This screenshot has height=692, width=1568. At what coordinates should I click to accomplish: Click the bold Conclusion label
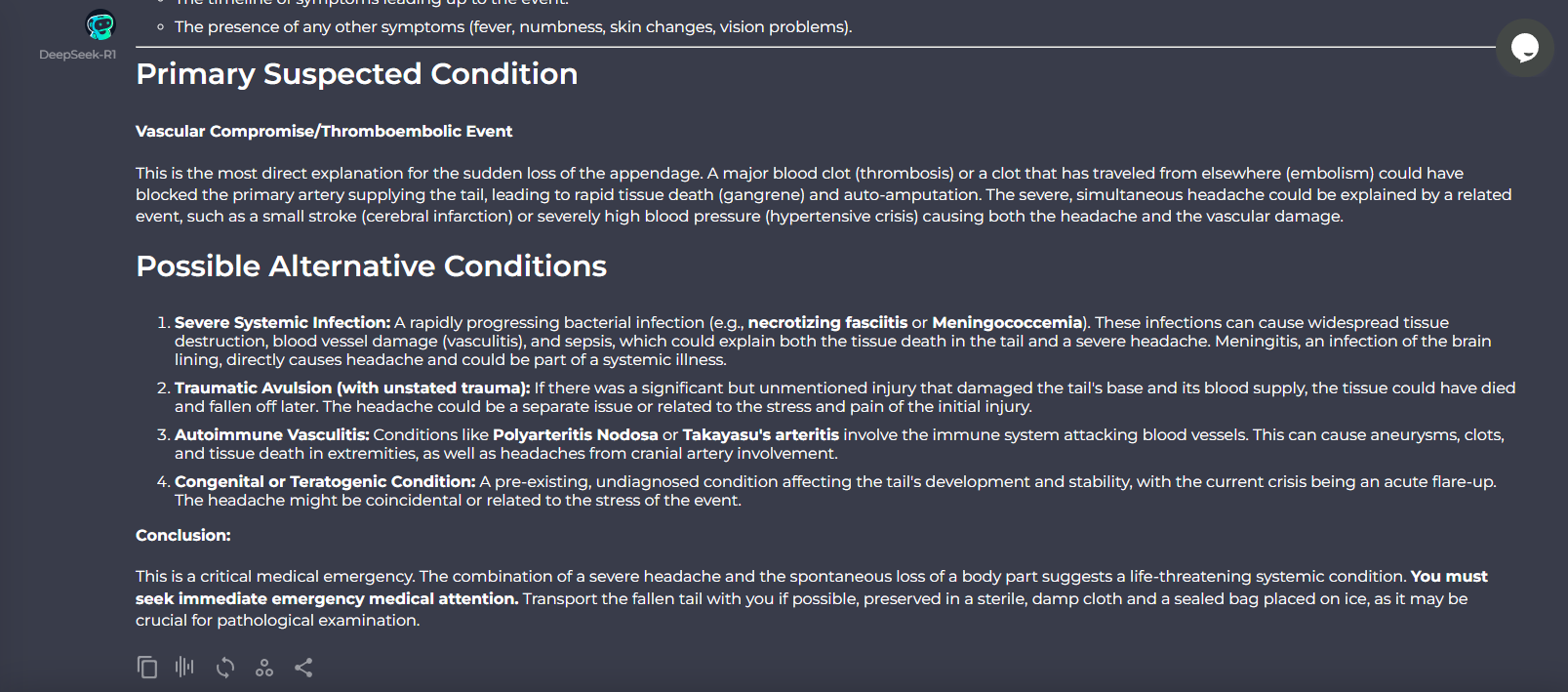point(182,536)
